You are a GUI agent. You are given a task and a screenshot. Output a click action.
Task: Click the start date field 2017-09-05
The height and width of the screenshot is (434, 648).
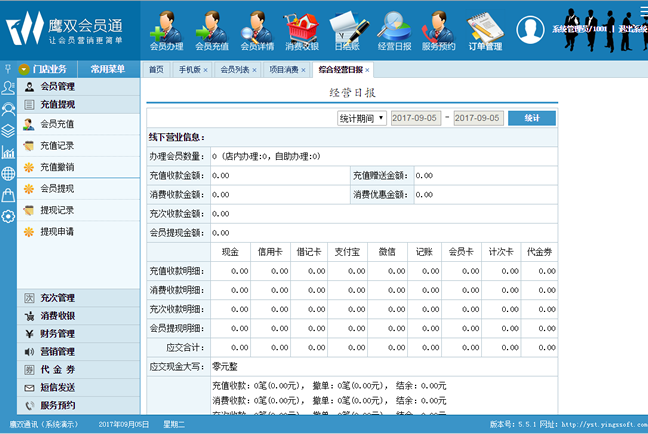click(415, 118)
